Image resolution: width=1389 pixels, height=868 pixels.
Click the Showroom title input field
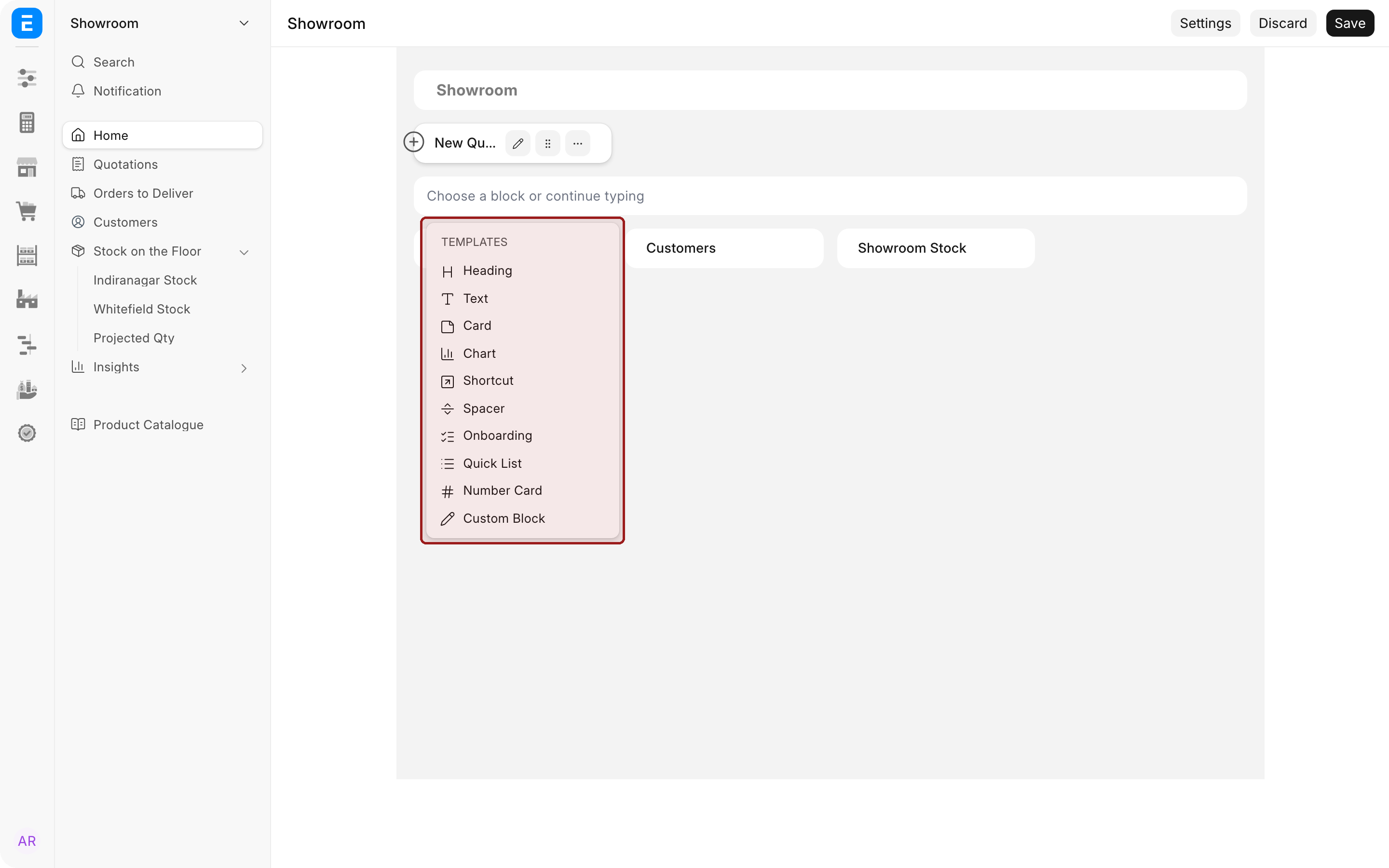click(830, 90)
